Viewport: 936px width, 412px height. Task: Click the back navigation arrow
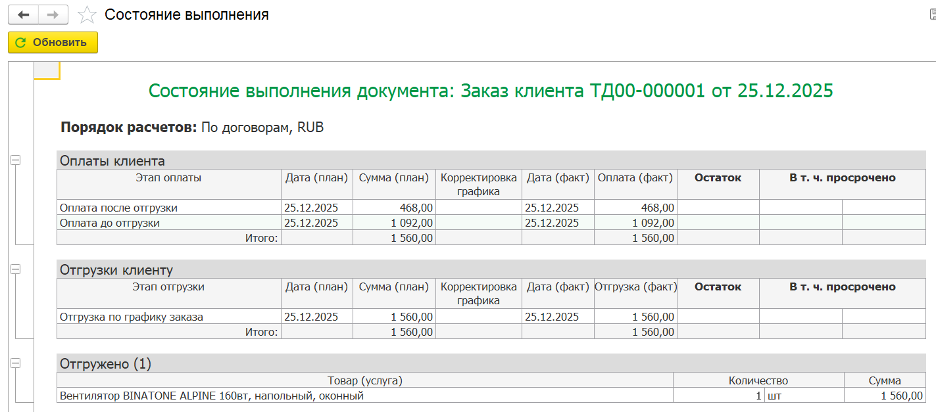click(23, 15)
